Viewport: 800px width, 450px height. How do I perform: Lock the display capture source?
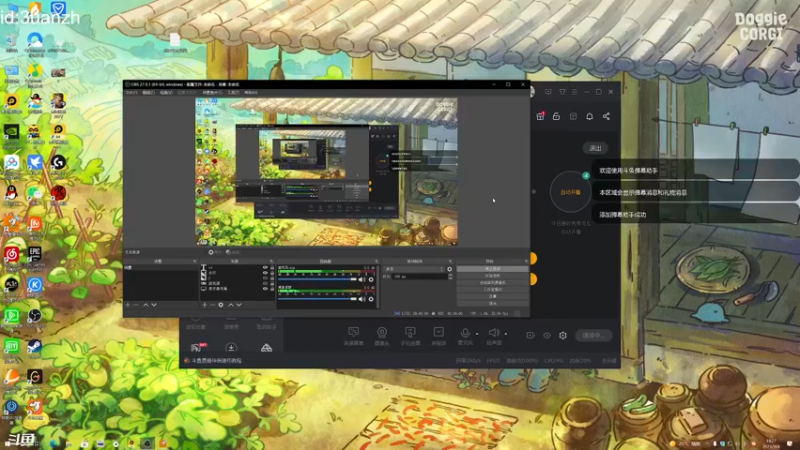point(272,289)
